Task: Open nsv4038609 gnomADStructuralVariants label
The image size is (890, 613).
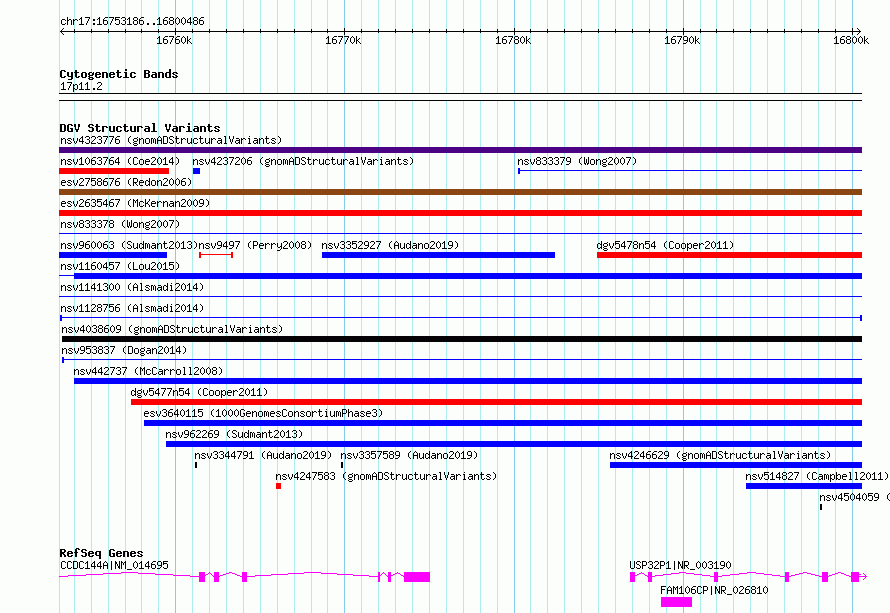Action: (x=172, y=329)
